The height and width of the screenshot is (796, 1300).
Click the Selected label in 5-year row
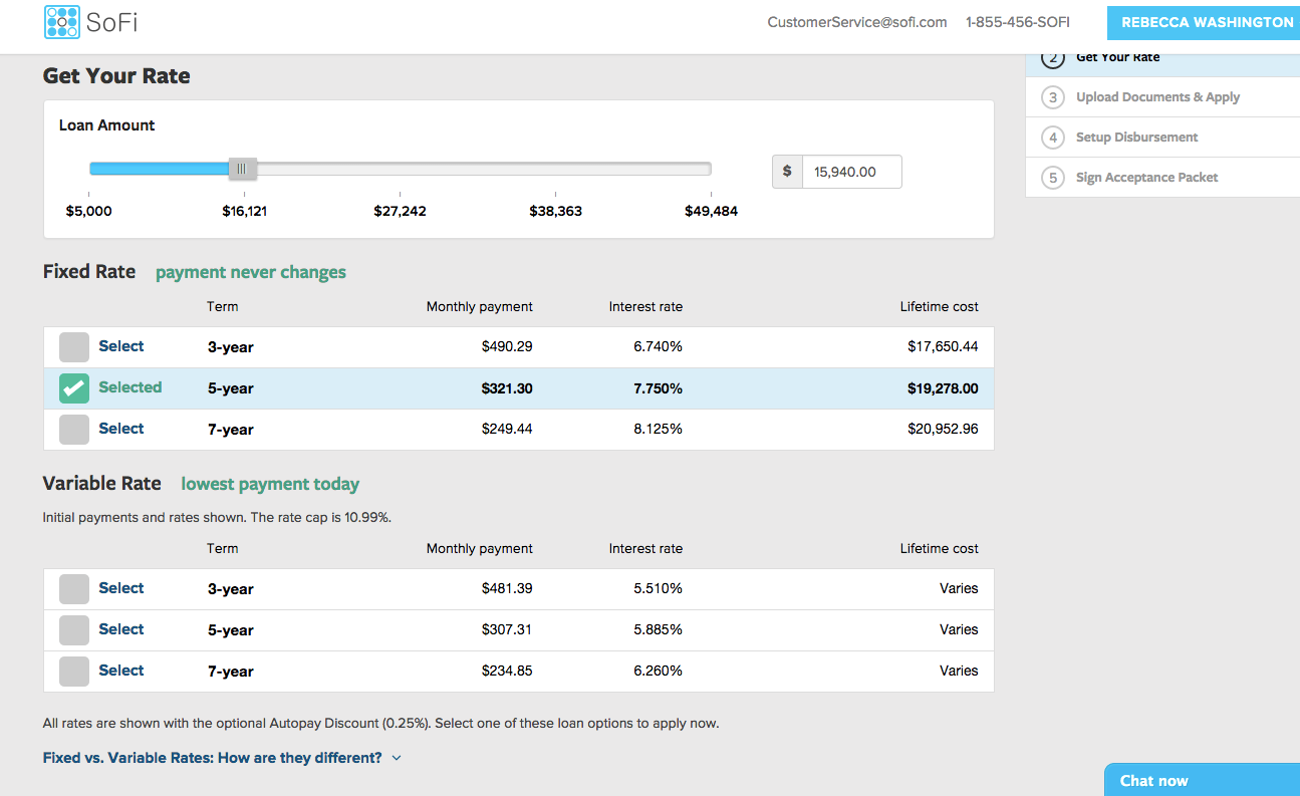tap(130, 387)
